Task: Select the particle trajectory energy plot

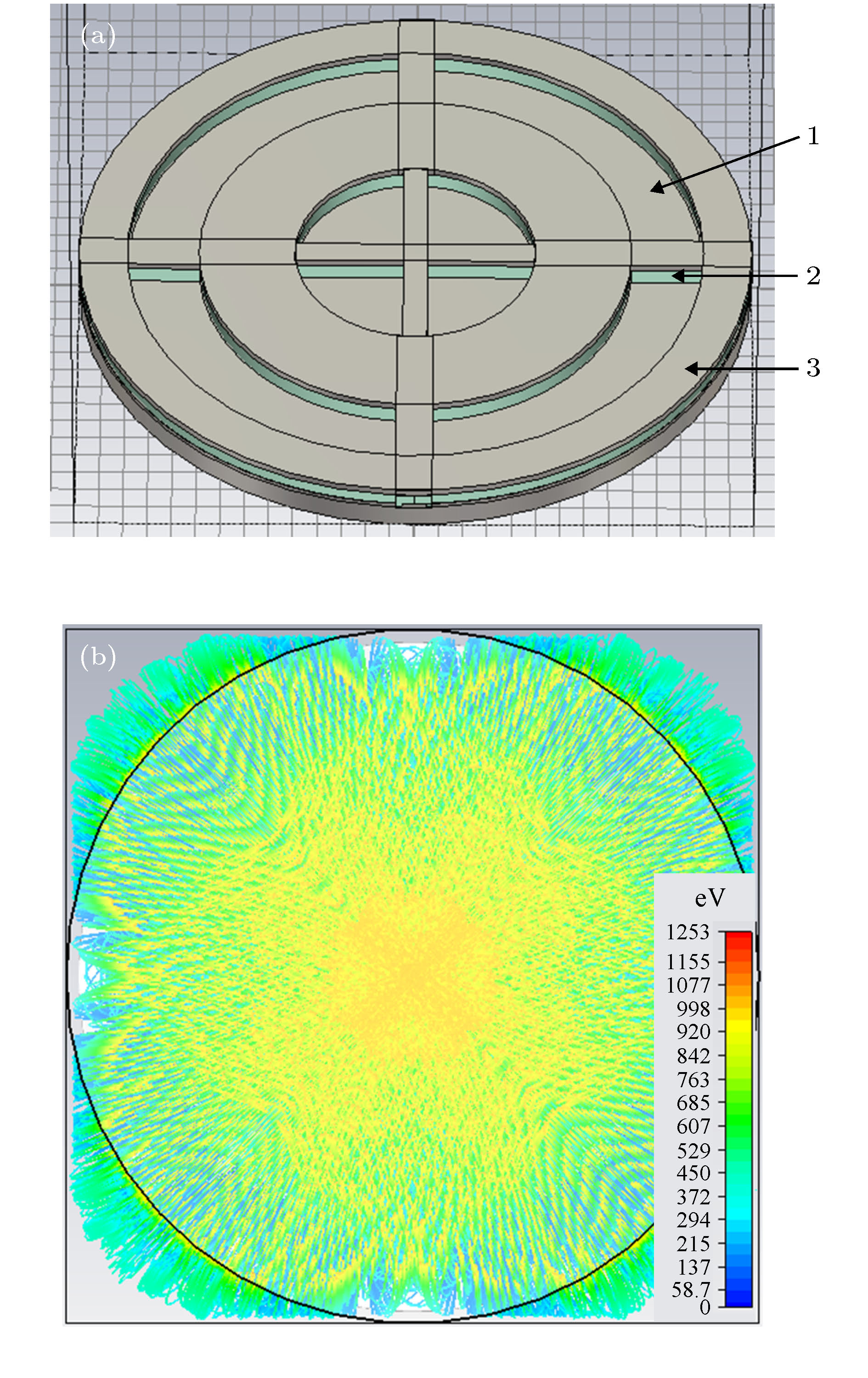Action: 412,975
